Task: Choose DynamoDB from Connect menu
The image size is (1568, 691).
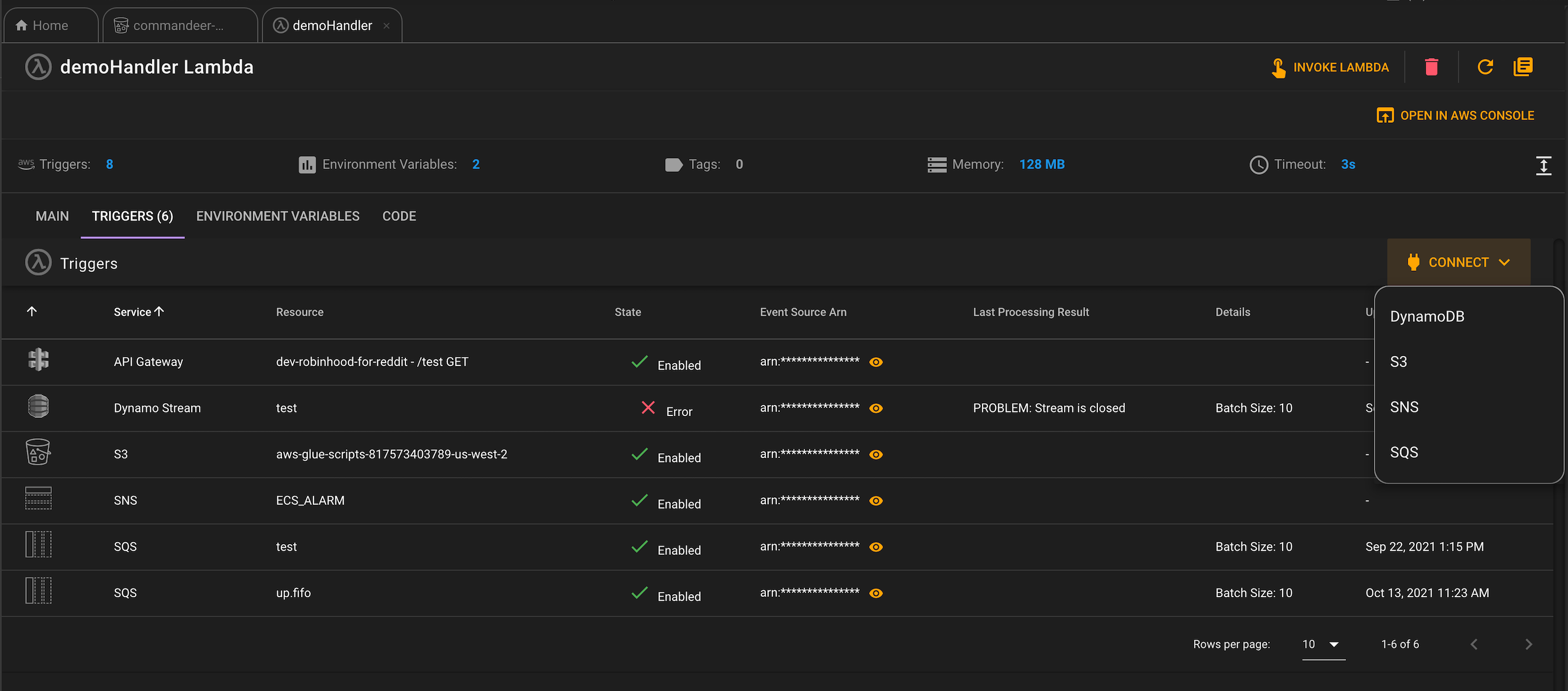Action: (1468, 316)
